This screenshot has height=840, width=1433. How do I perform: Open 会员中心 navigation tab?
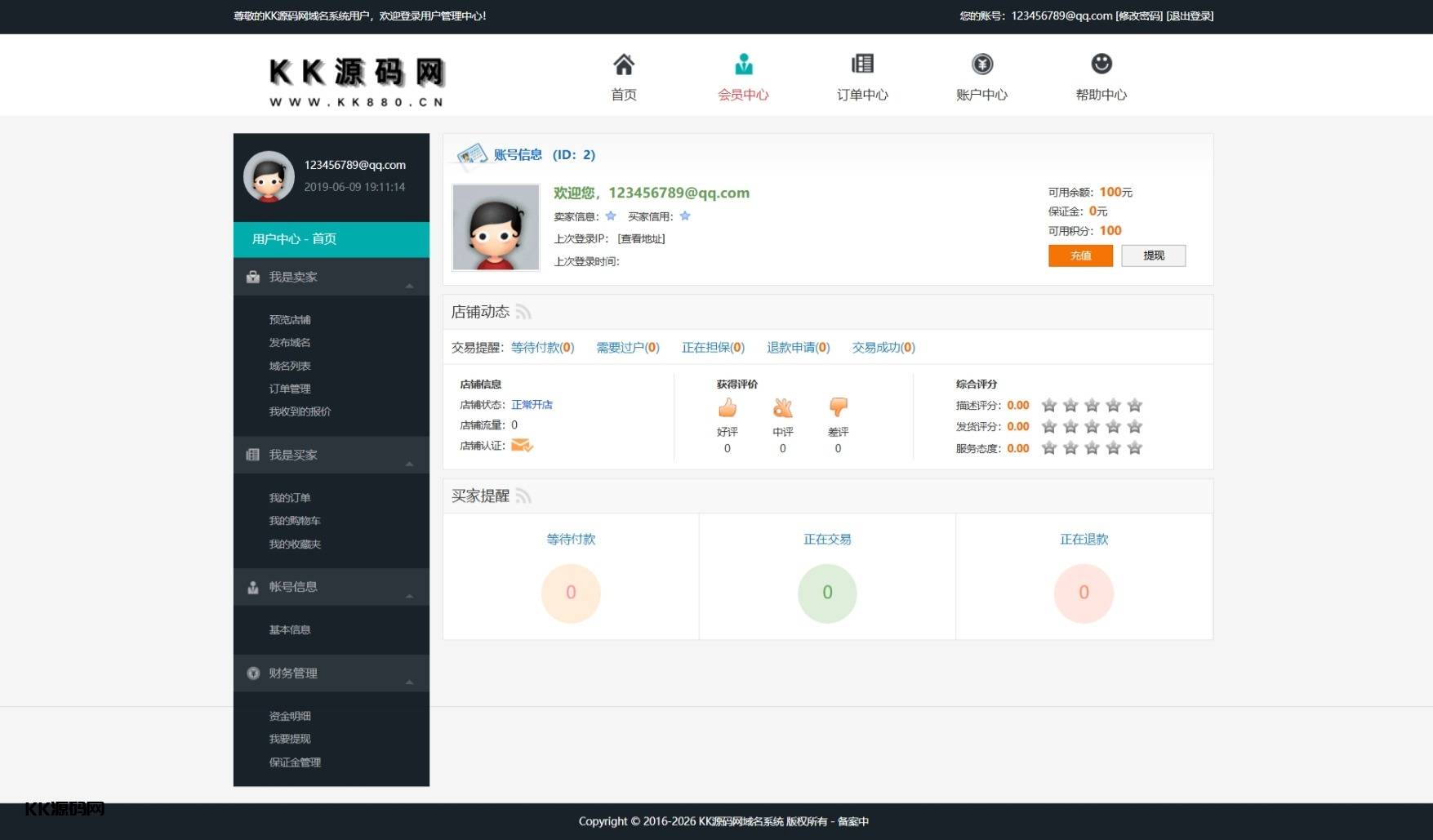(743, 95)
